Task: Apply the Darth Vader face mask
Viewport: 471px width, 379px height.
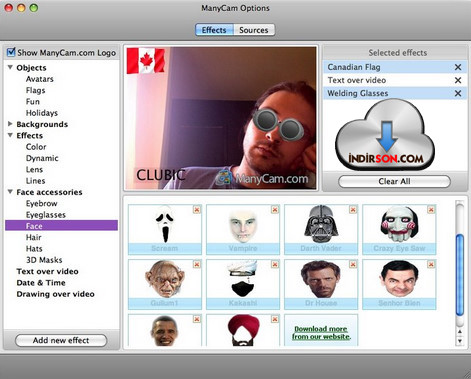Action: 321,229
